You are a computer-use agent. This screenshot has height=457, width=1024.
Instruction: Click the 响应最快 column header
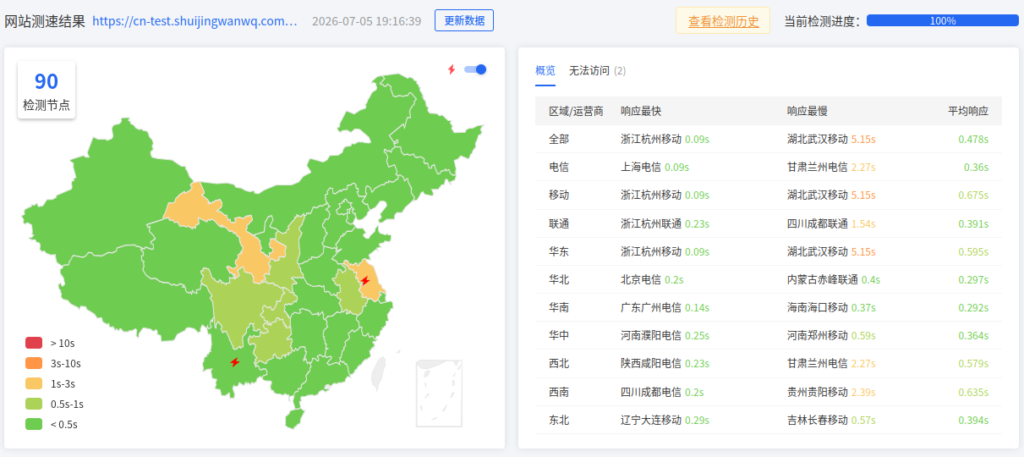(641, 112)
